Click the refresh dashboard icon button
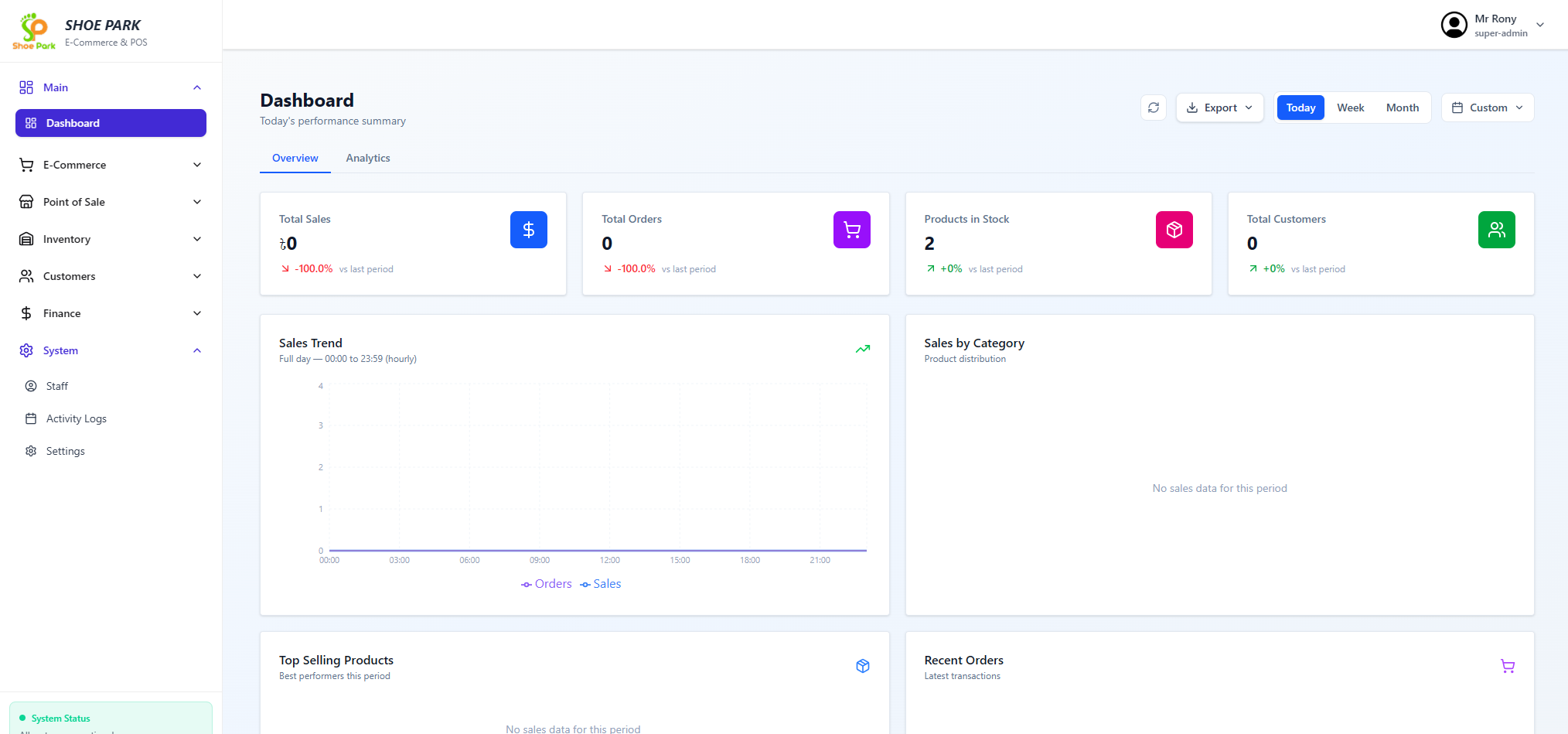The image size is (1568, 734). pyautogui.click(x=1154, y=108)
